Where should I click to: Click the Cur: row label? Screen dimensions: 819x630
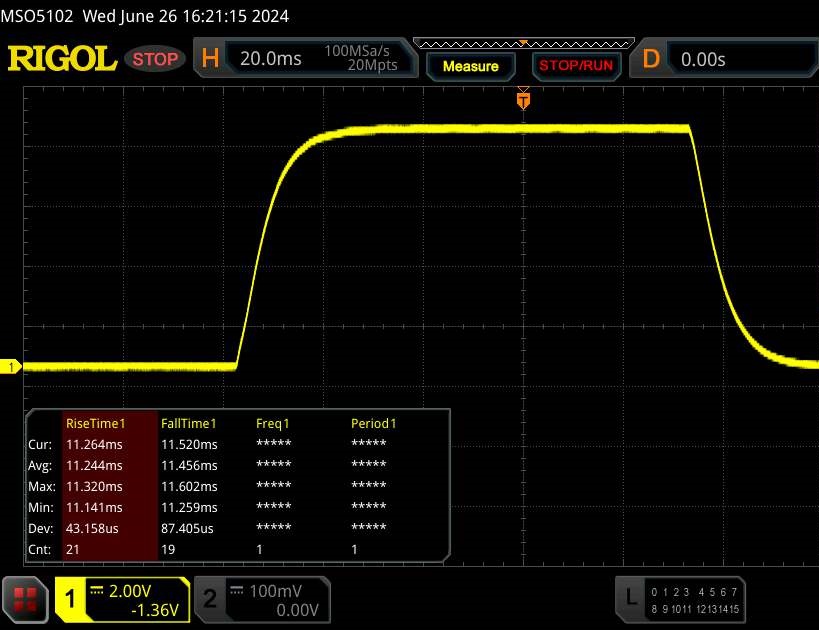40,445
